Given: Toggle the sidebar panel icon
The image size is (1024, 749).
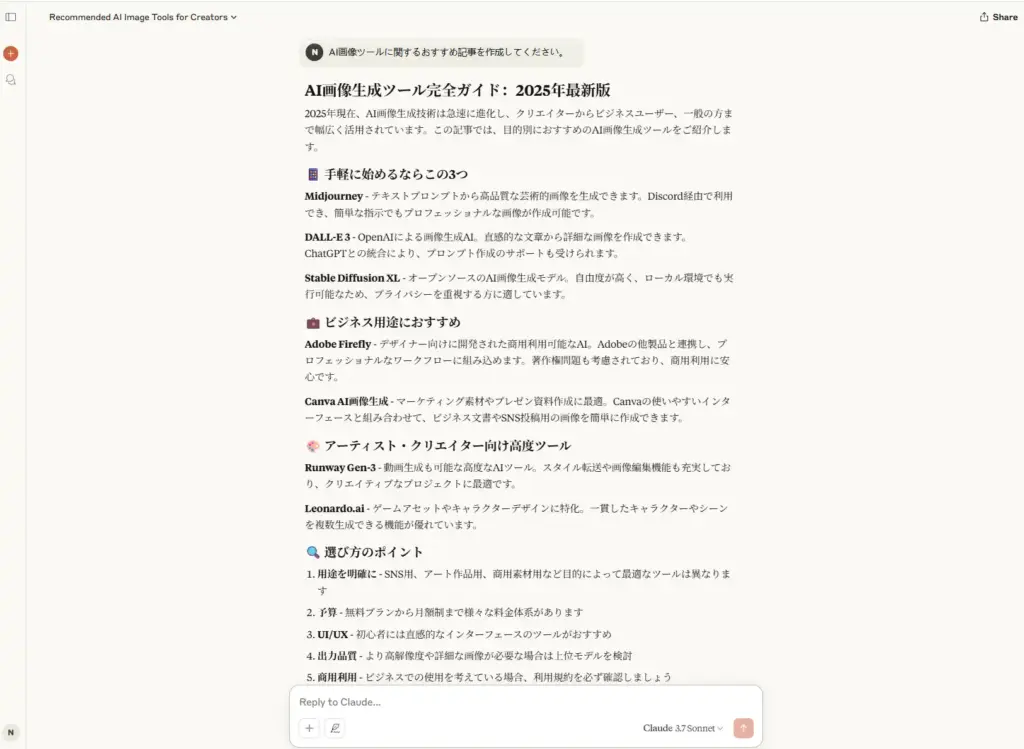Looking at the screenshot, I should point(10,17).
